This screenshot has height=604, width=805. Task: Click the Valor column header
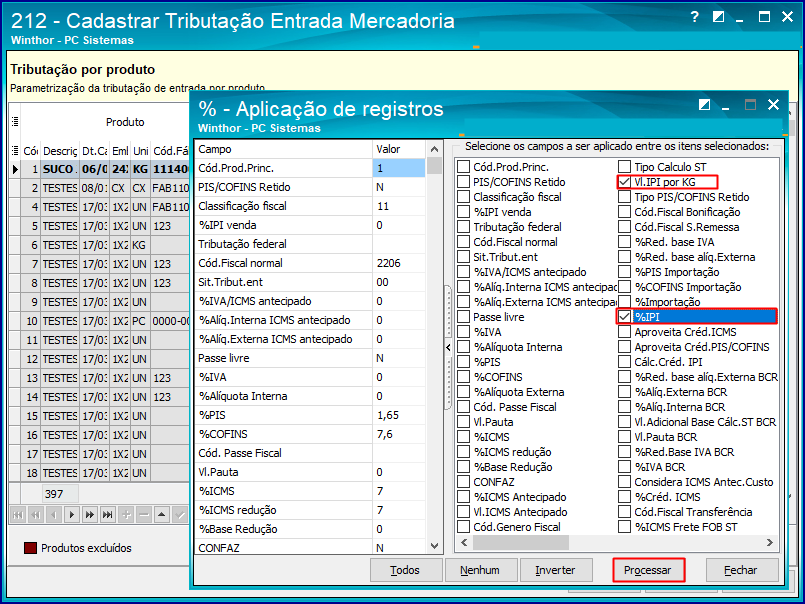pyautogui.click(x=399, y=149)
